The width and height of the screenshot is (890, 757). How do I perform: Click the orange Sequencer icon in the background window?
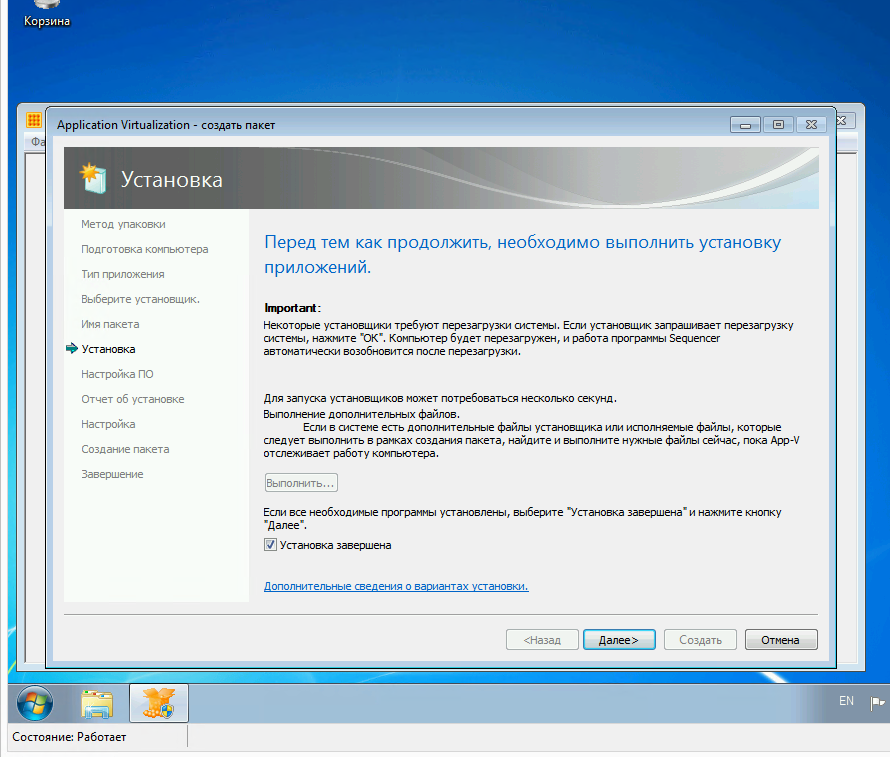click(33, 120)
